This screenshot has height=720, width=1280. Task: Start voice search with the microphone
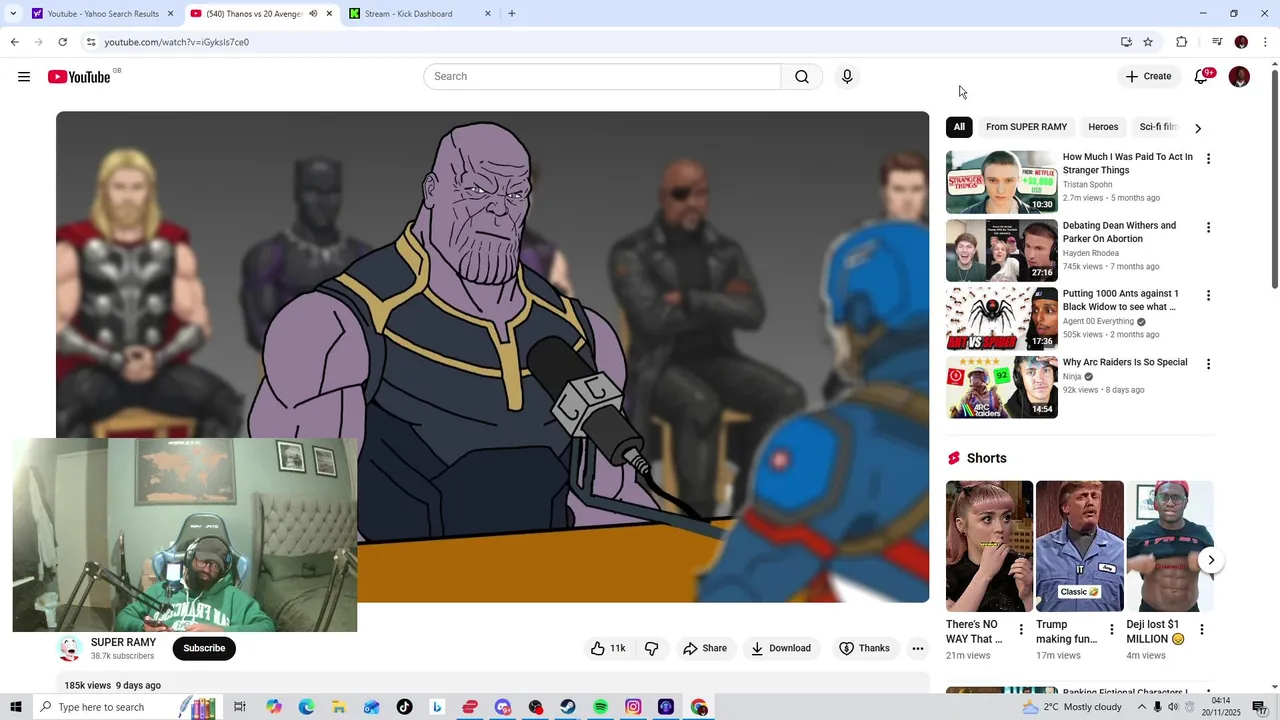[x=847, y=77]
